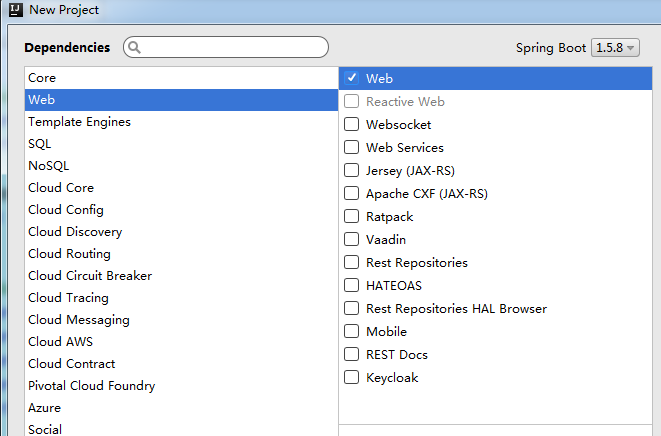
Task: Select the Cloud Contract category
Action: pos(181,363)
